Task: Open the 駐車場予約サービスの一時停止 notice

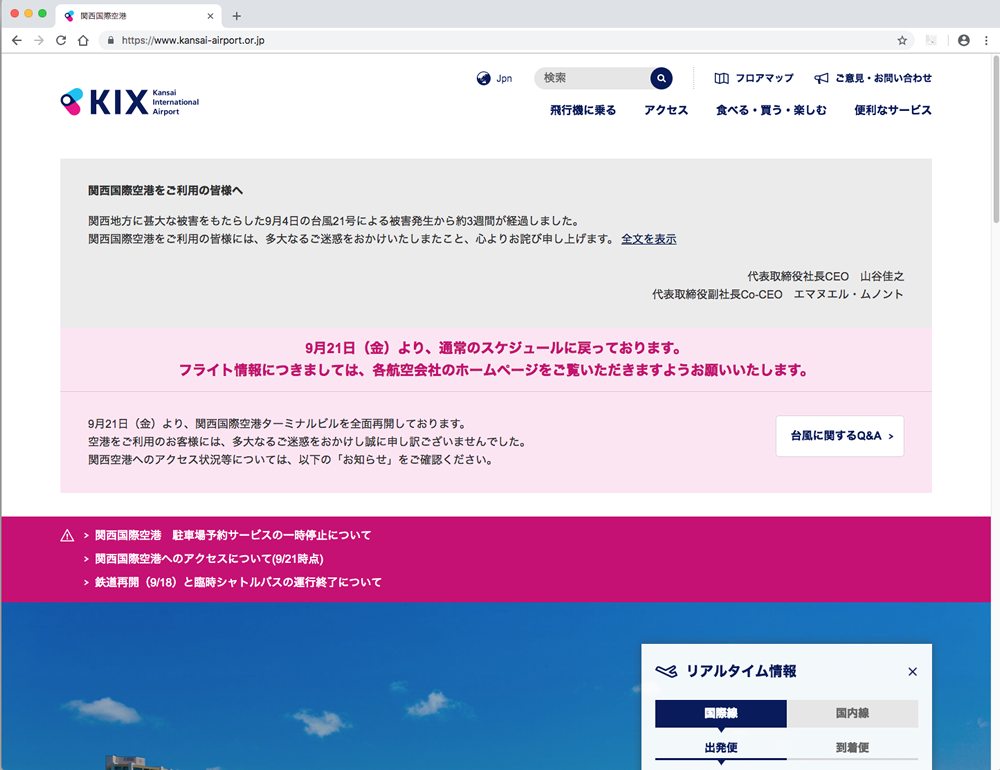Action: click(x=233, y=535)
